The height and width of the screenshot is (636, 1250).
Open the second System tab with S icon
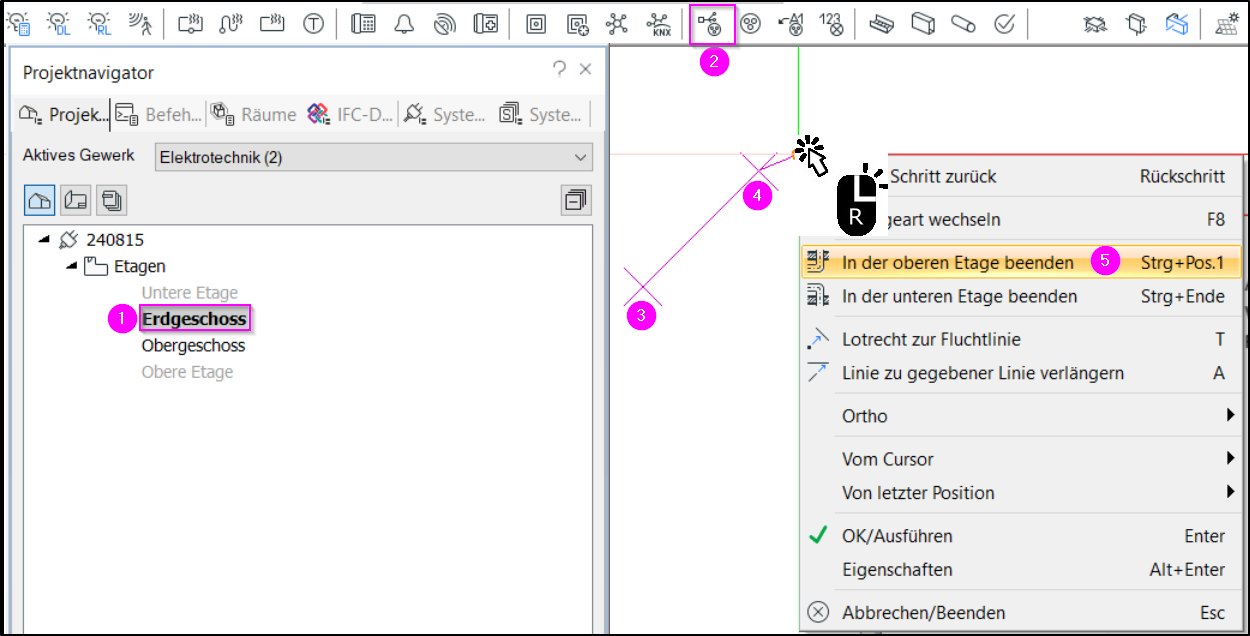541,115
